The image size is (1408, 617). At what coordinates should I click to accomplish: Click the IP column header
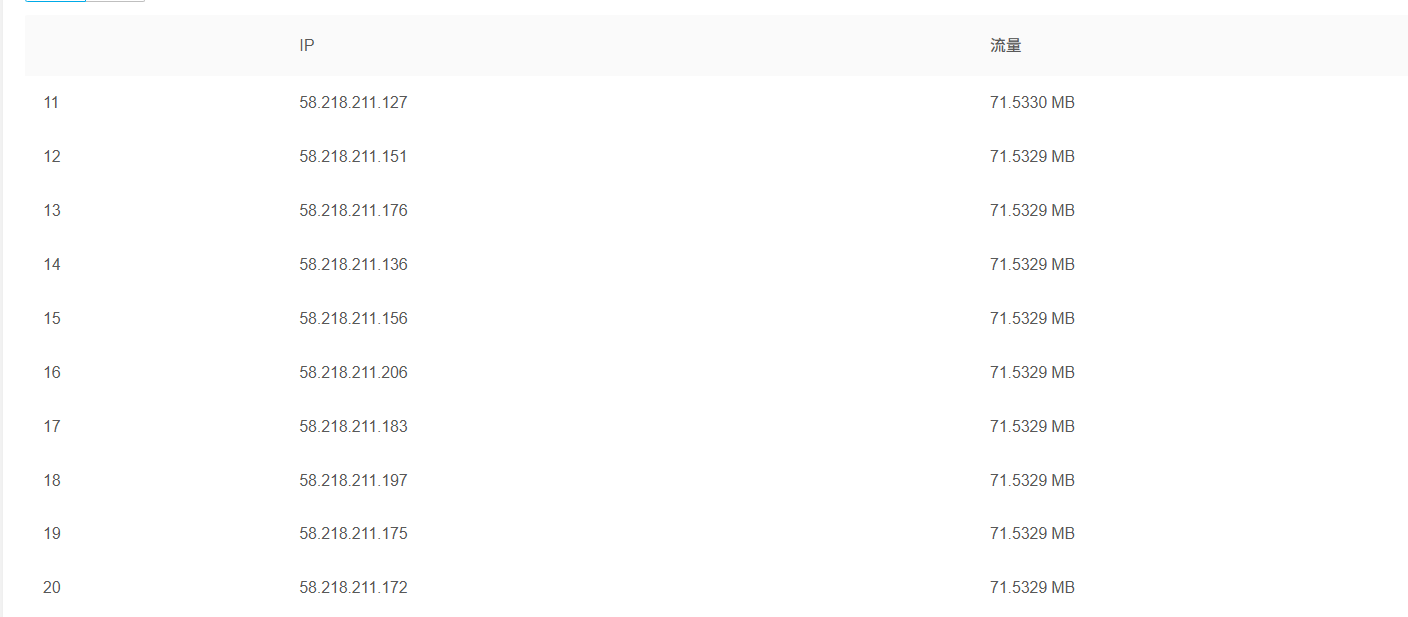[307, 46]
